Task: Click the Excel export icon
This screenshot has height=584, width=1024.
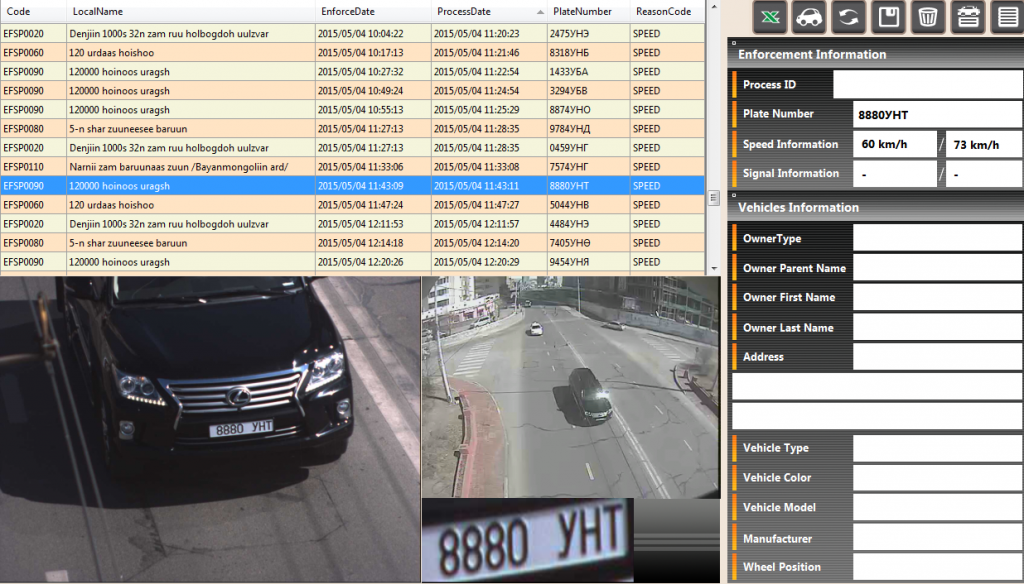Action: tap(770, 17)
